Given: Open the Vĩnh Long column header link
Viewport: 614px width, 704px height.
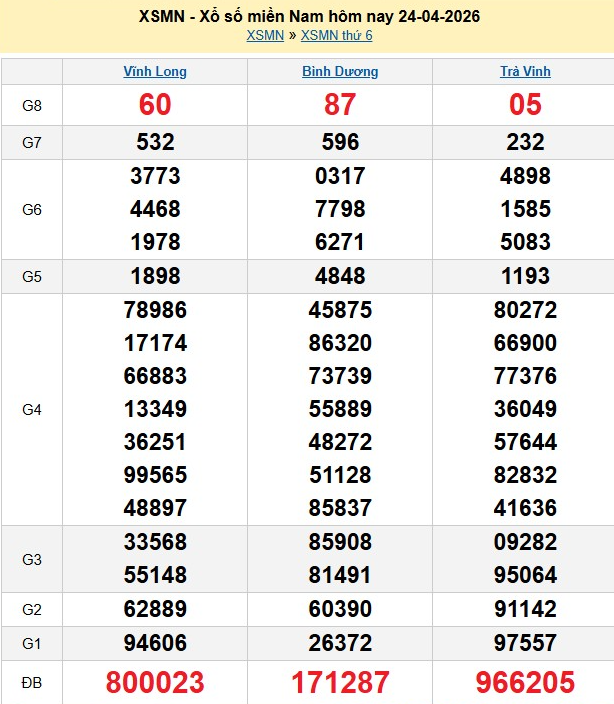Looking at the screenshot, I should (x=155, y=72).
